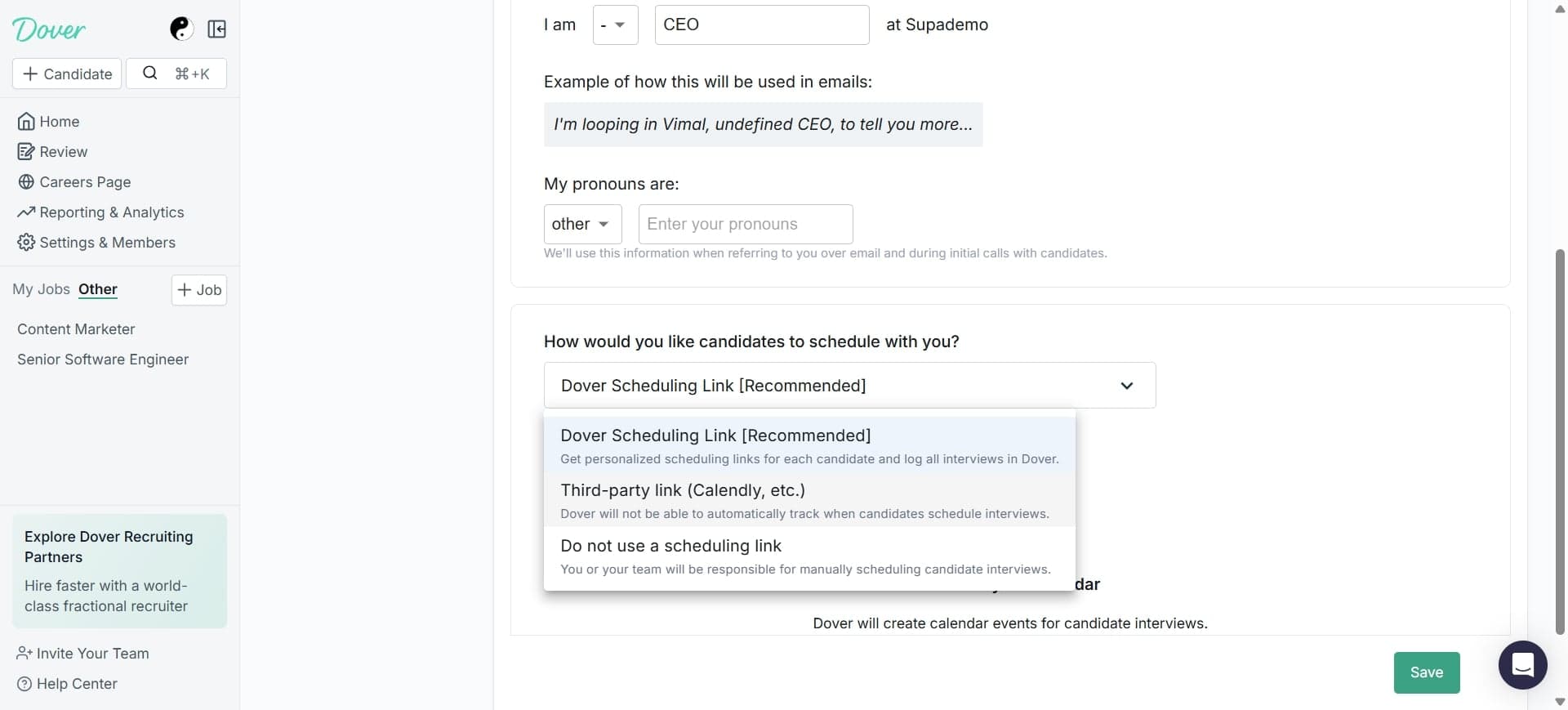Click the search magnifier icon
The image size is (1568, 710).
pyautogui.click(x=150, y=73)
